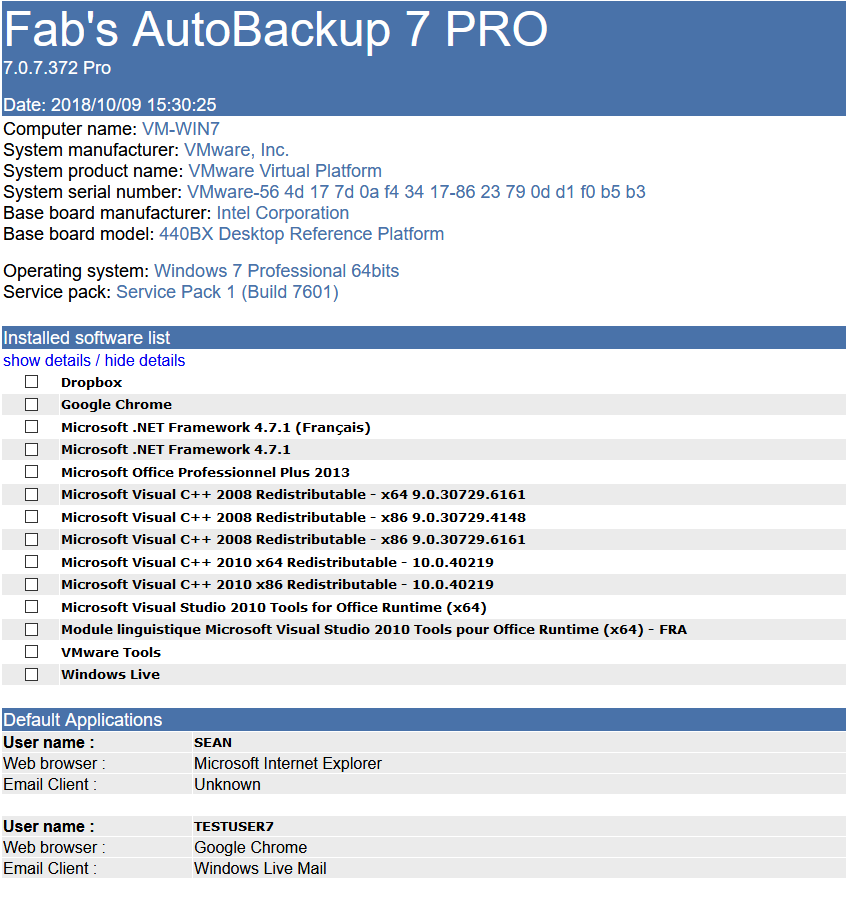Screen dimensions: 846x914
Task: Check the Dropbox checkbox
Action: (x=31, y=382)
